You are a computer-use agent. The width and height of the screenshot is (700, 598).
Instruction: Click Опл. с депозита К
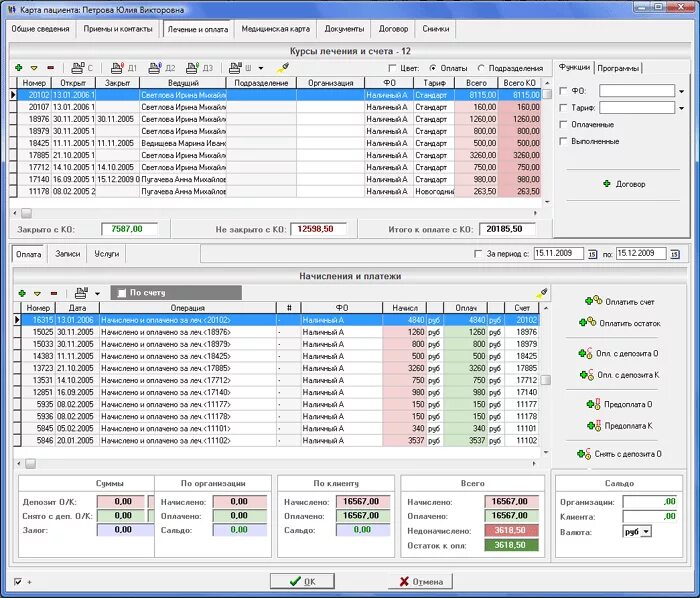[x=619, y=374]
